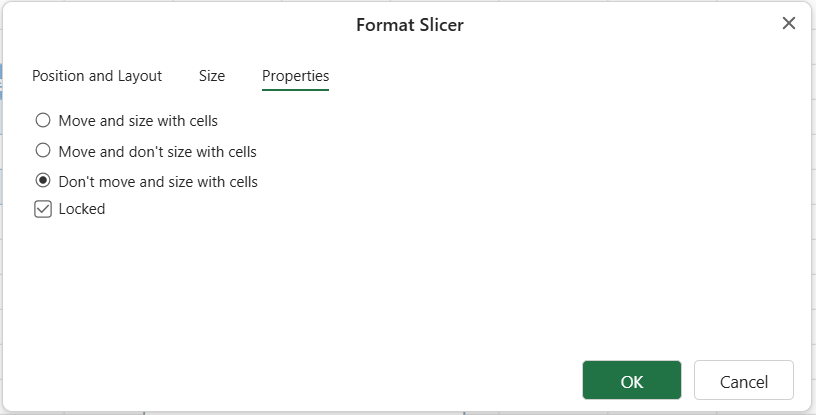The height and width of the screenshot is (415, 816).
Task: Select the Properties tab
Action: click(x=296, y=76)
